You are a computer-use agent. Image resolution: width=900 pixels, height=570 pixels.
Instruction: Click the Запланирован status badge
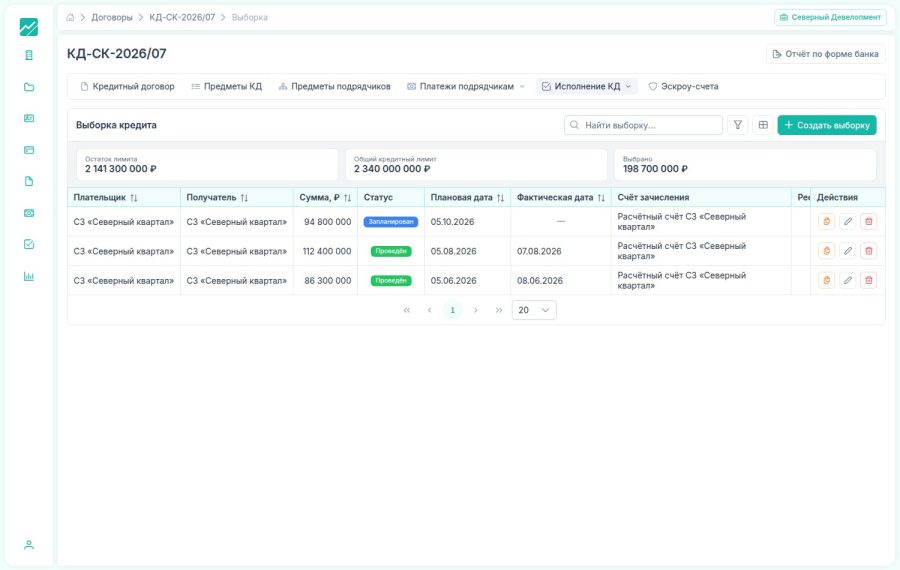pyautogui.click(x=391, y=222)
